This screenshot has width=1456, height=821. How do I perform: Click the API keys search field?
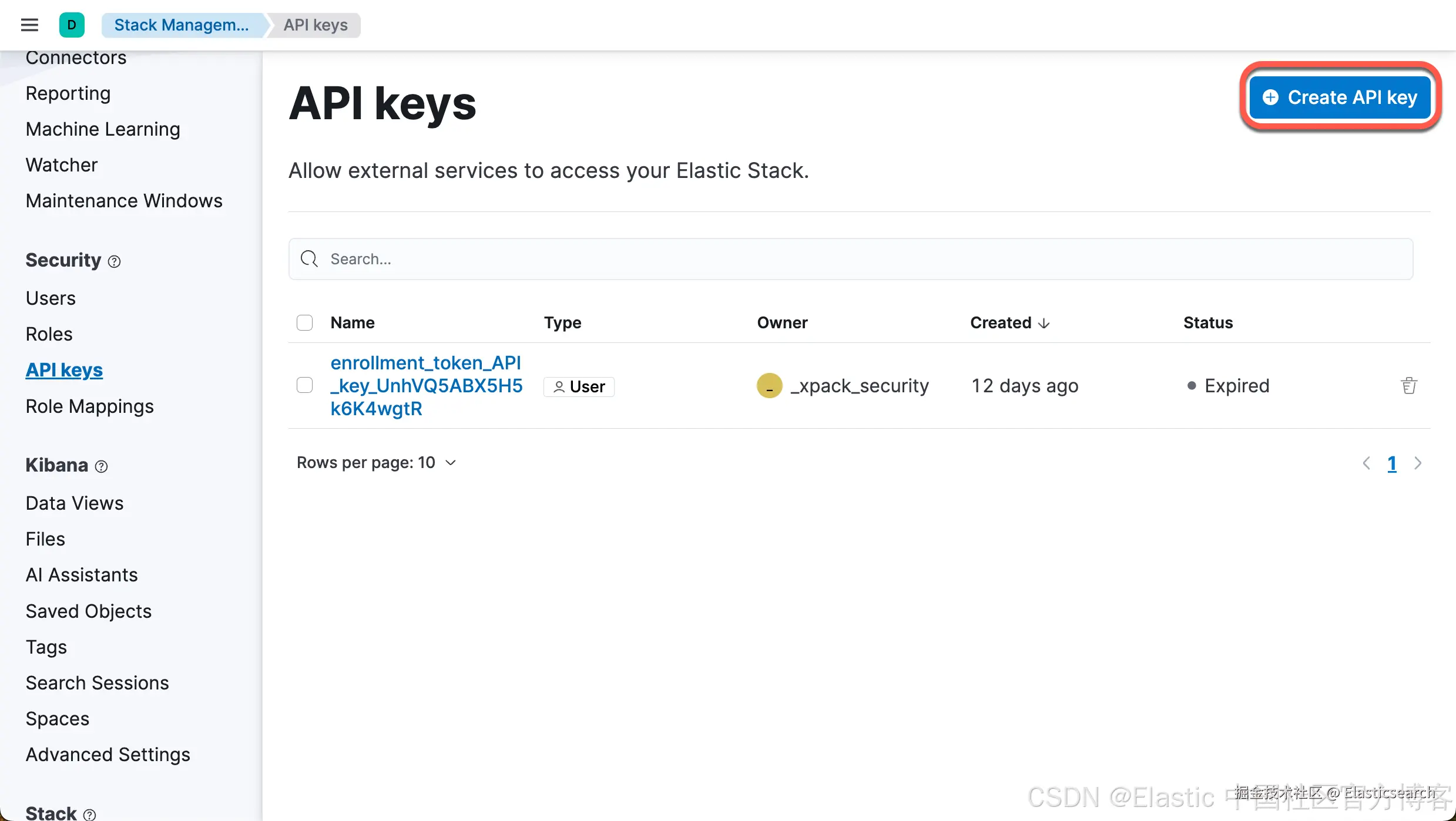(x=851, y=259)
